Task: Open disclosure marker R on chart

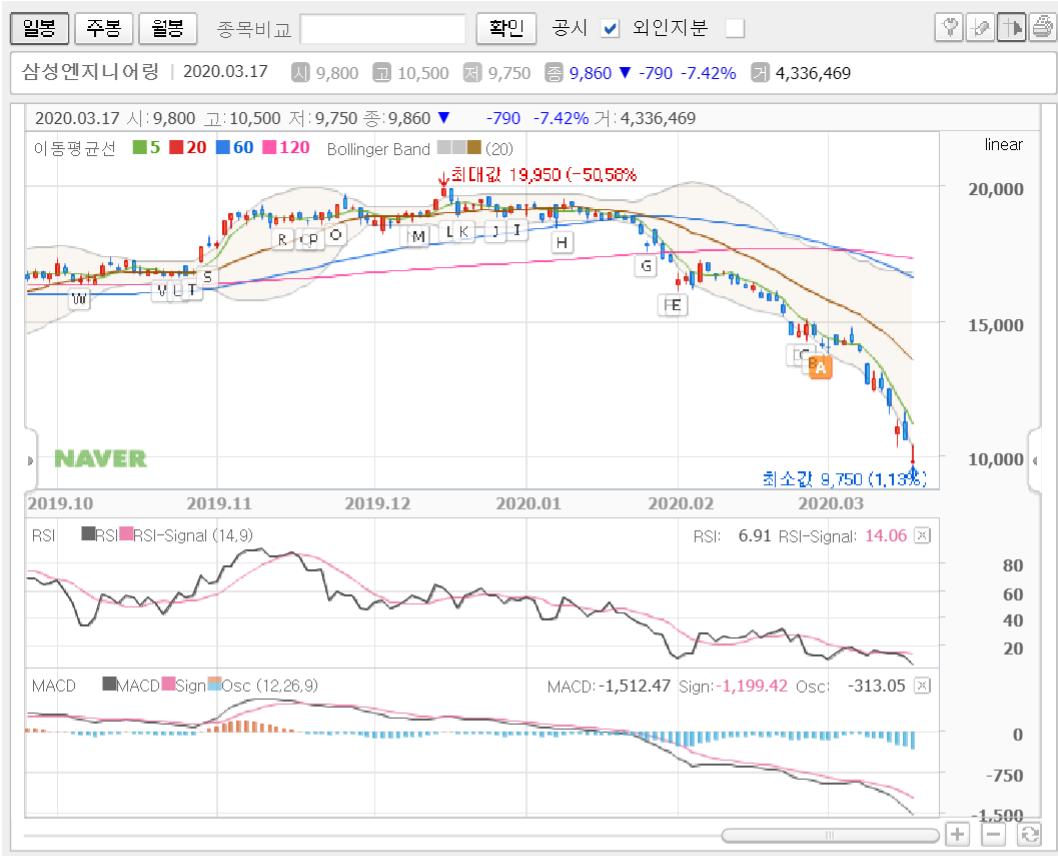Action: tap(282, 239)
